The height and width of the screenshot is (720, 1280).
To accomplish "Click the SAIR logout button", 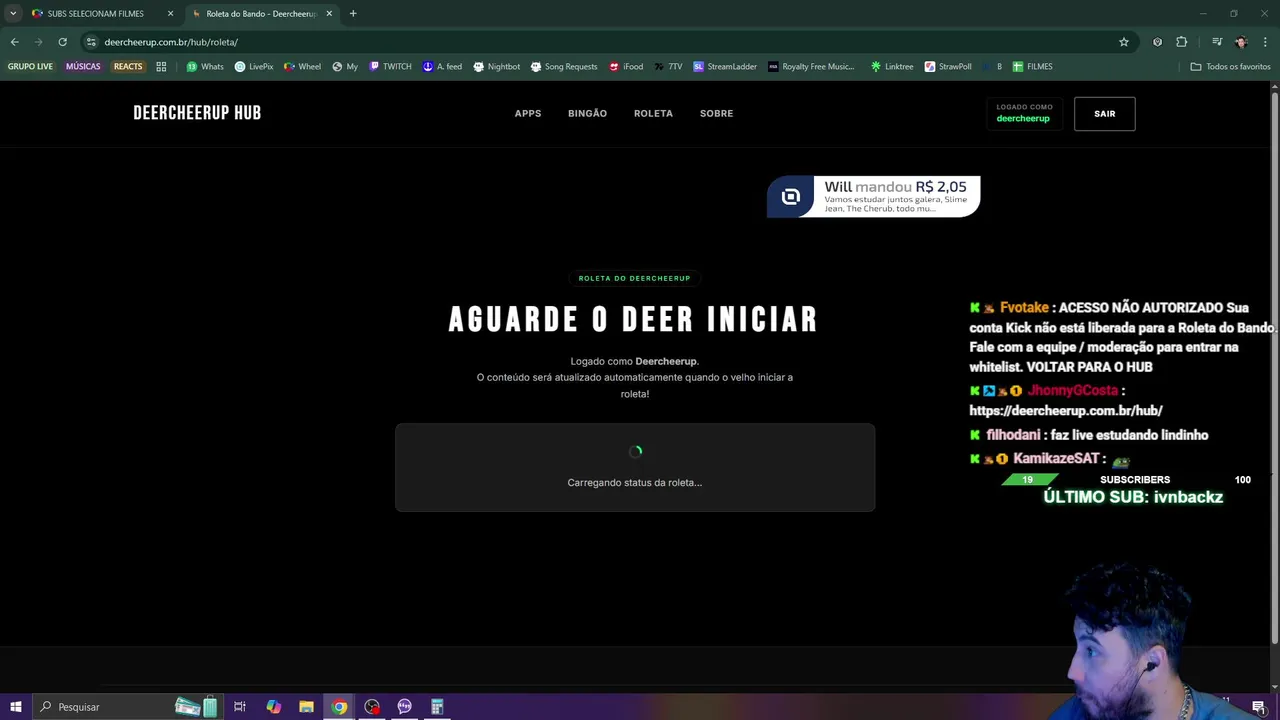I will [x=1104, y=114].
